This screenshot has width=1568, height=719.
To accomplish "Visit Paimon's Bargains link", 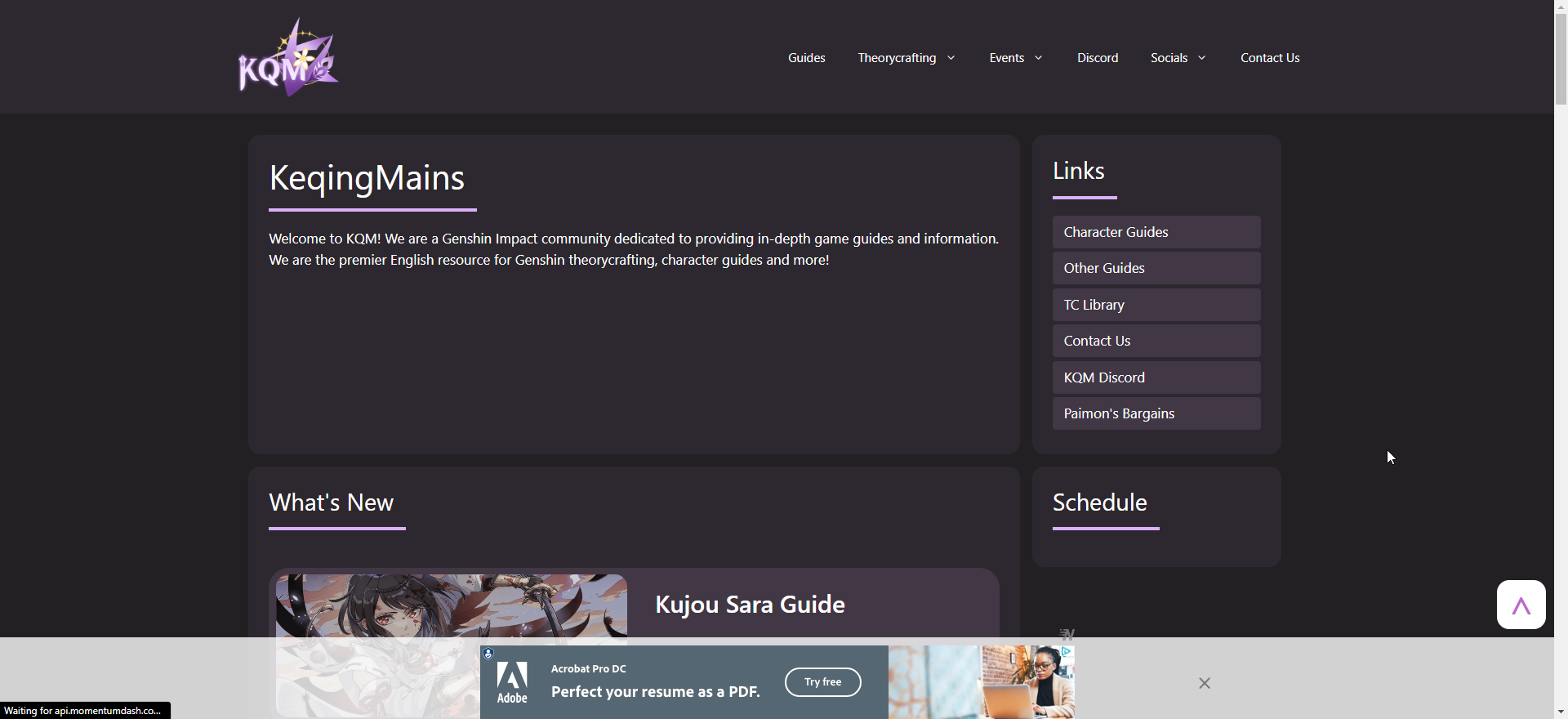I will click(1156, 413).
